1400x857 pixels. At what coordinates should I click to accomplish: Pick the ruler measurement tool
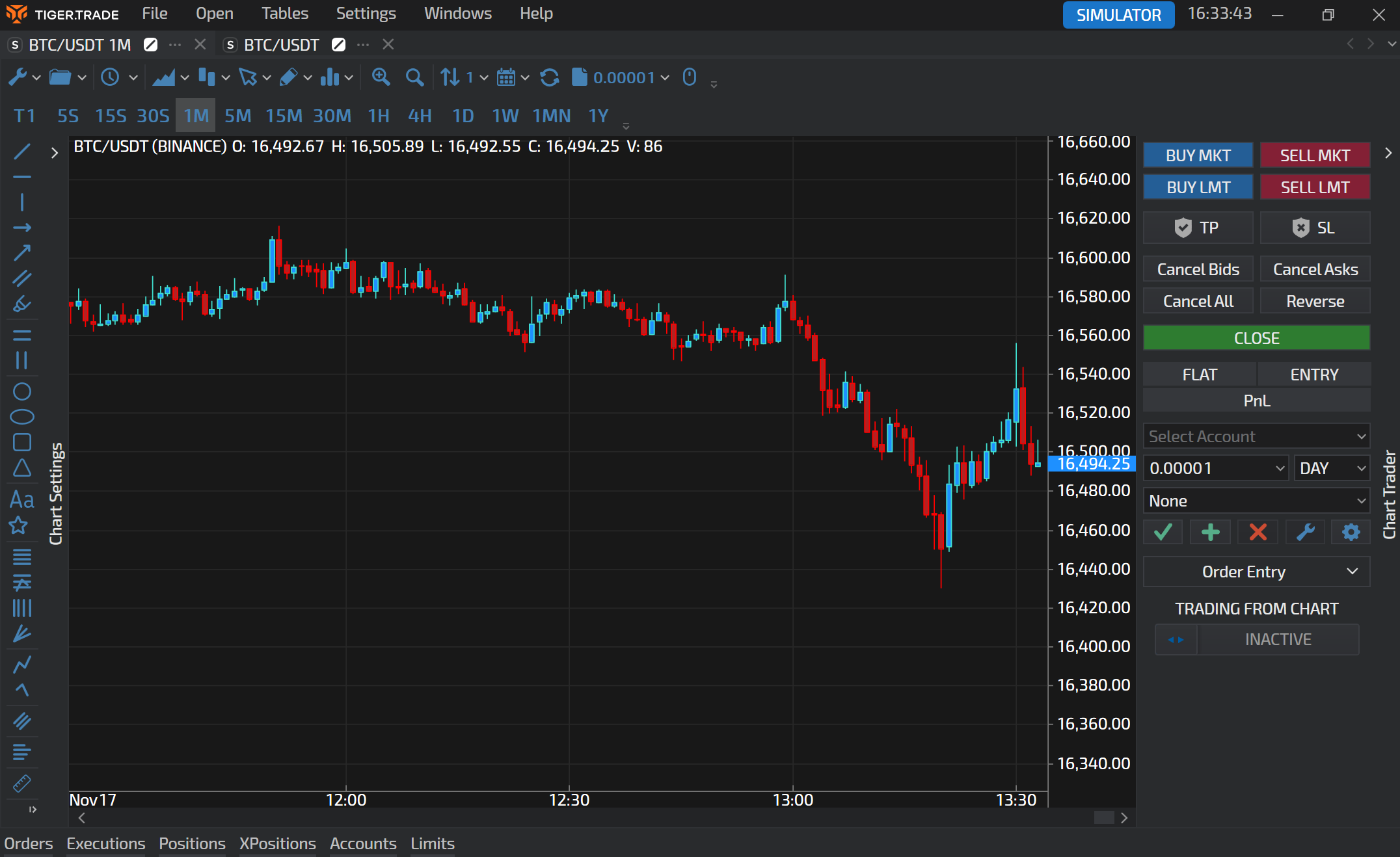tap(21, 784)
